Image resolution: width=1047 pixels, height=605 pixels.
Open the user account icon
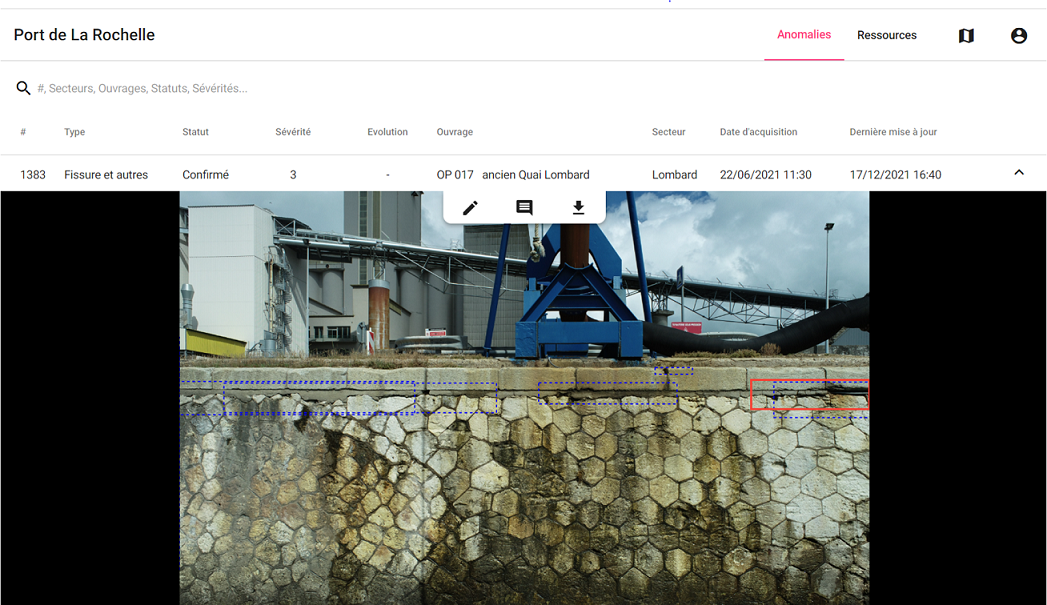(x=1019, y=36)
